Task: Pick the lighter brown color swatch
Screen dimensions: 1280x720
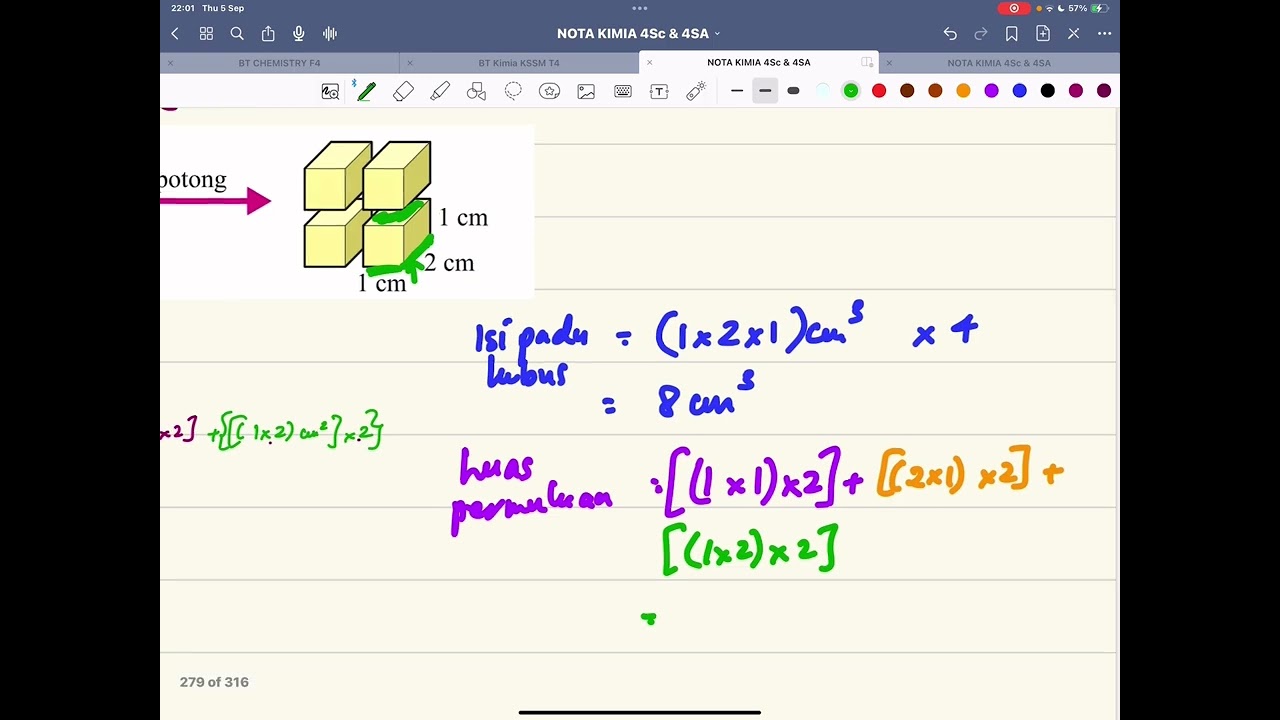Action: [935, 91]
